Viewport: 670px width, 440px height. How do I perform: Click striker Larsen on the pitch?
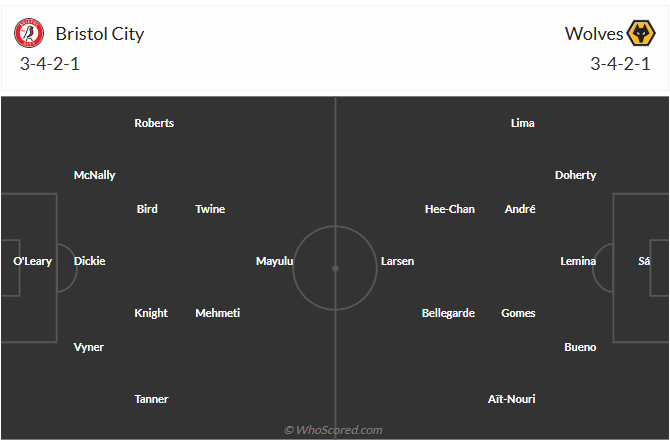397,261
